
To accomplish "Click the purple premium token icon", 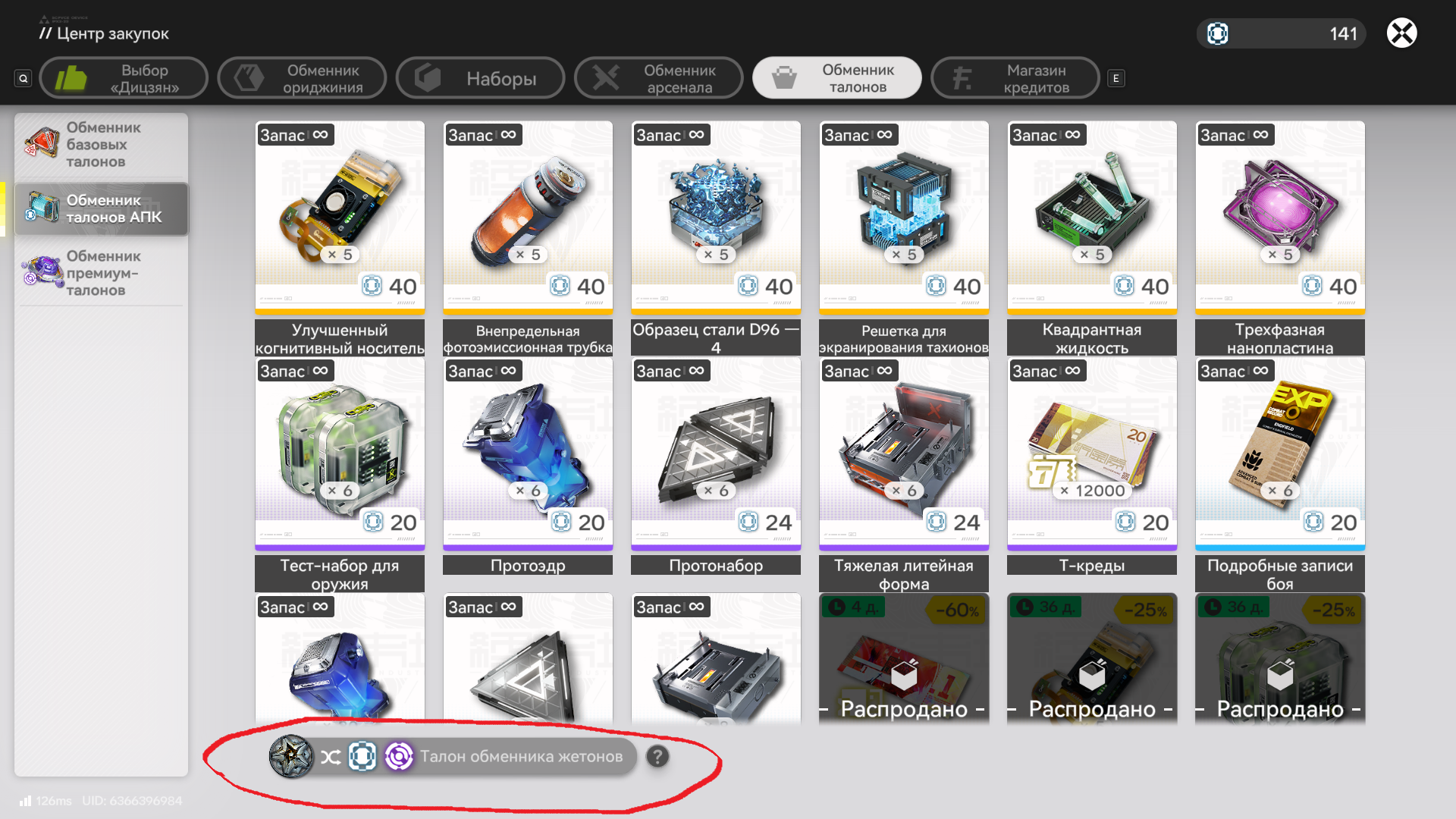I will pos(398,756).
